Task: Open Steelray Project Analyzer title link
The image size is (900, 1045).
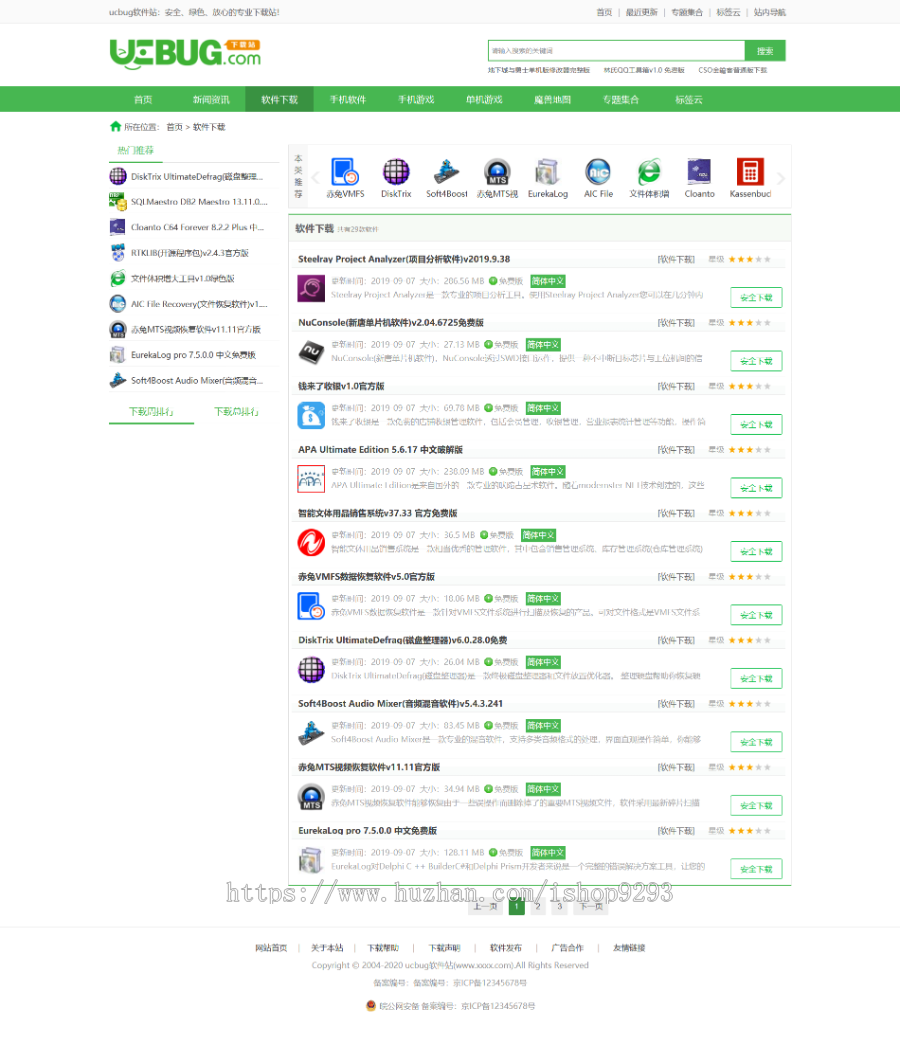Action: [404, 259]
